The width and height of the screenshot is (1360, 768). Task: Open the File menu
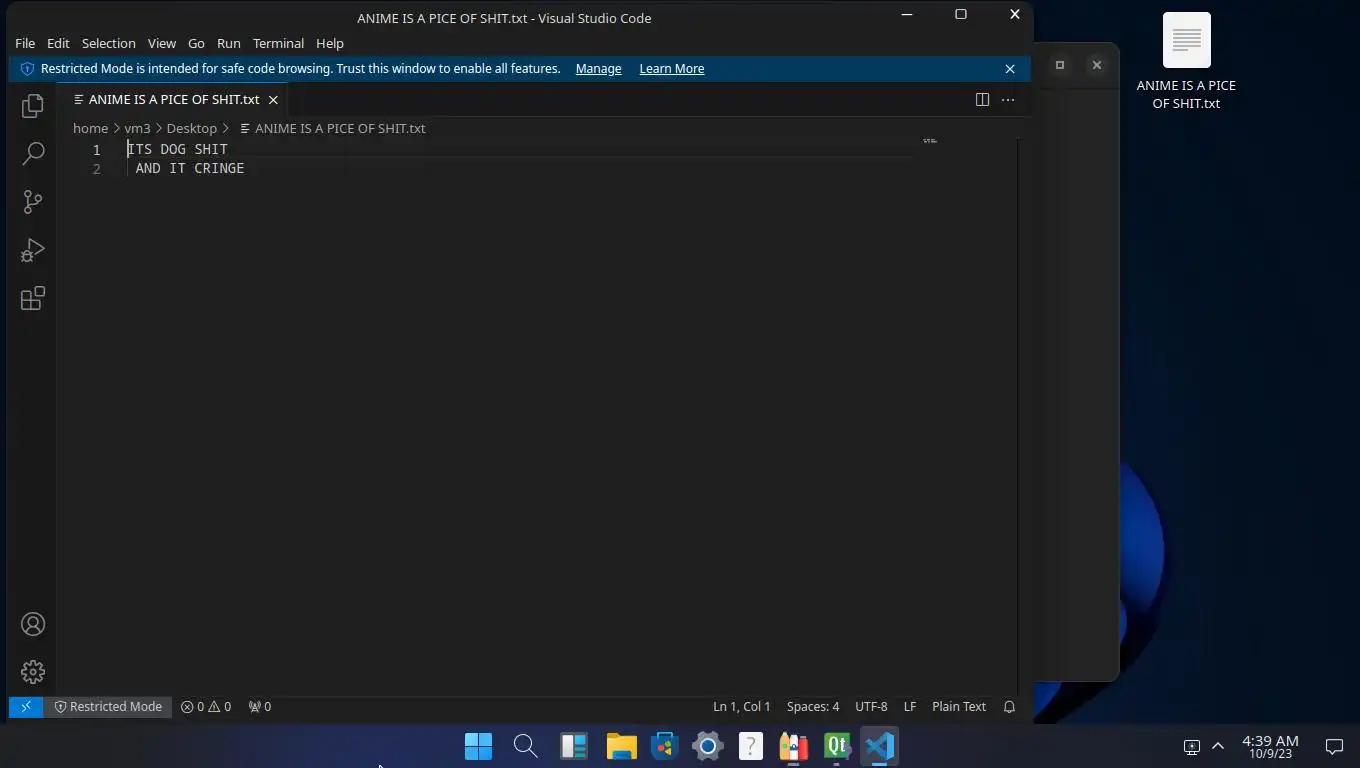(25, 43)
